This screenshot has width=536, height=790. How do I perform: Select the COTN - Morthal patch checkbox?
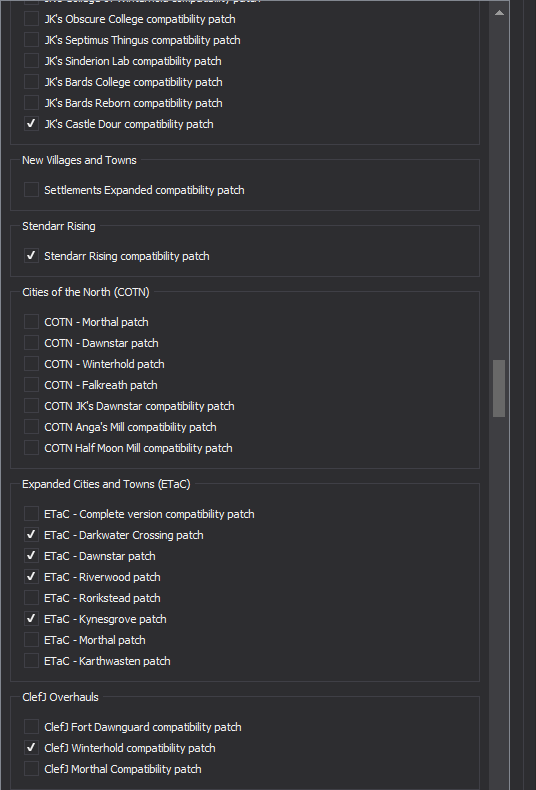pyautogui.click(x=31, y=322)
